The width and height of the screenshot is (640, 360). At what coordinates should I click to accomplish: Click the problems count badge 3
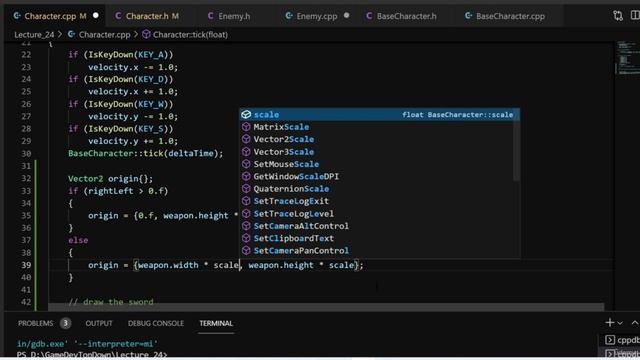pyautogui.click(x=65, y=323)
